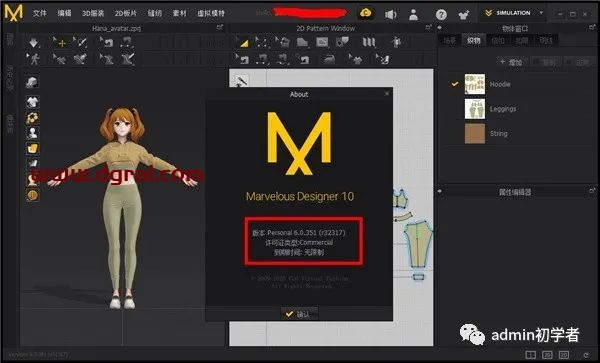Select the Edit Sewing tool in 2D toolbar
Image resolution: width=600 pixels, height=363 pixels.
point(243,59)
